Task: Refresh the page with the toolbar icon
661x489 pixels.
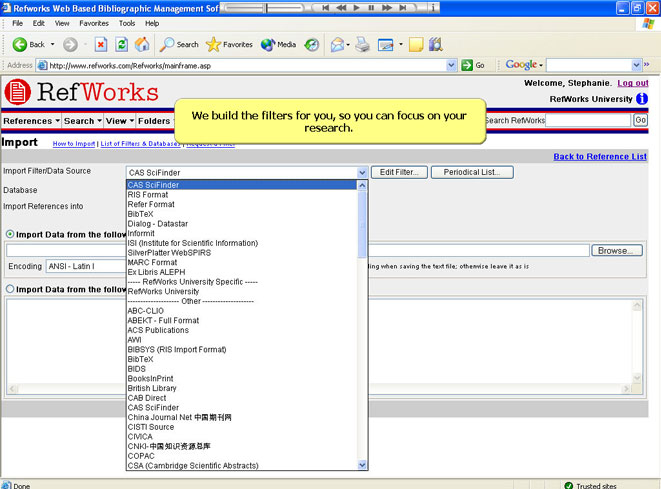Action: pyautogui.click(x=121, y=44)
